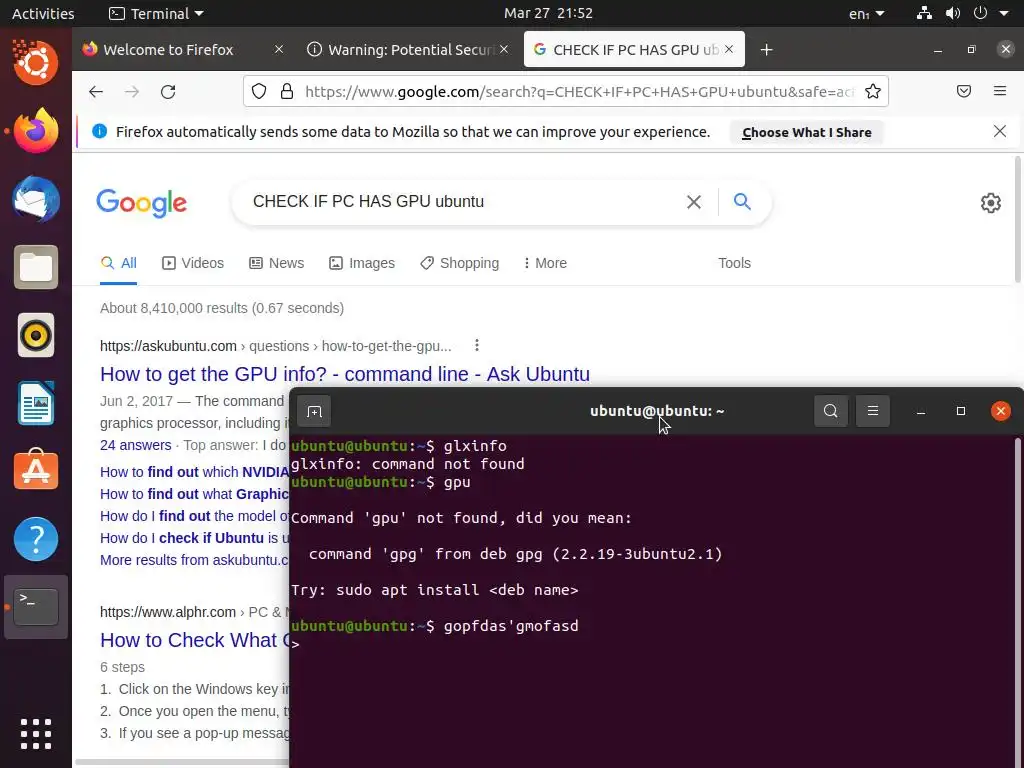
Task: Open Files manager in dock
Action: [35, 267]
